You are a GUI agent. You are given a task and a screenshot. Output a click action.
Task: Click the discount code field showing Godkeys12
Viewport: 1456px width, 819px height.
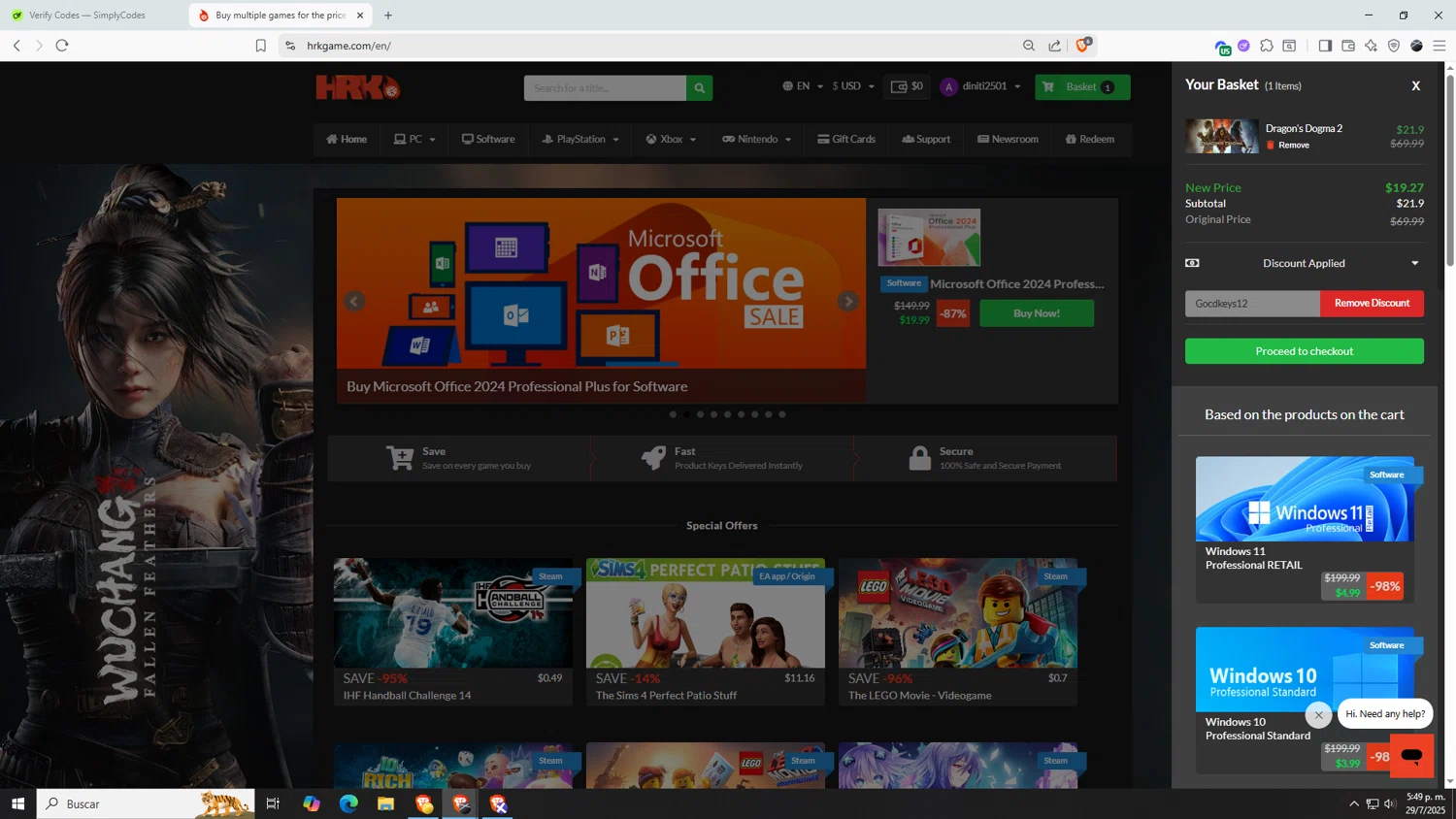point(1252,304)
